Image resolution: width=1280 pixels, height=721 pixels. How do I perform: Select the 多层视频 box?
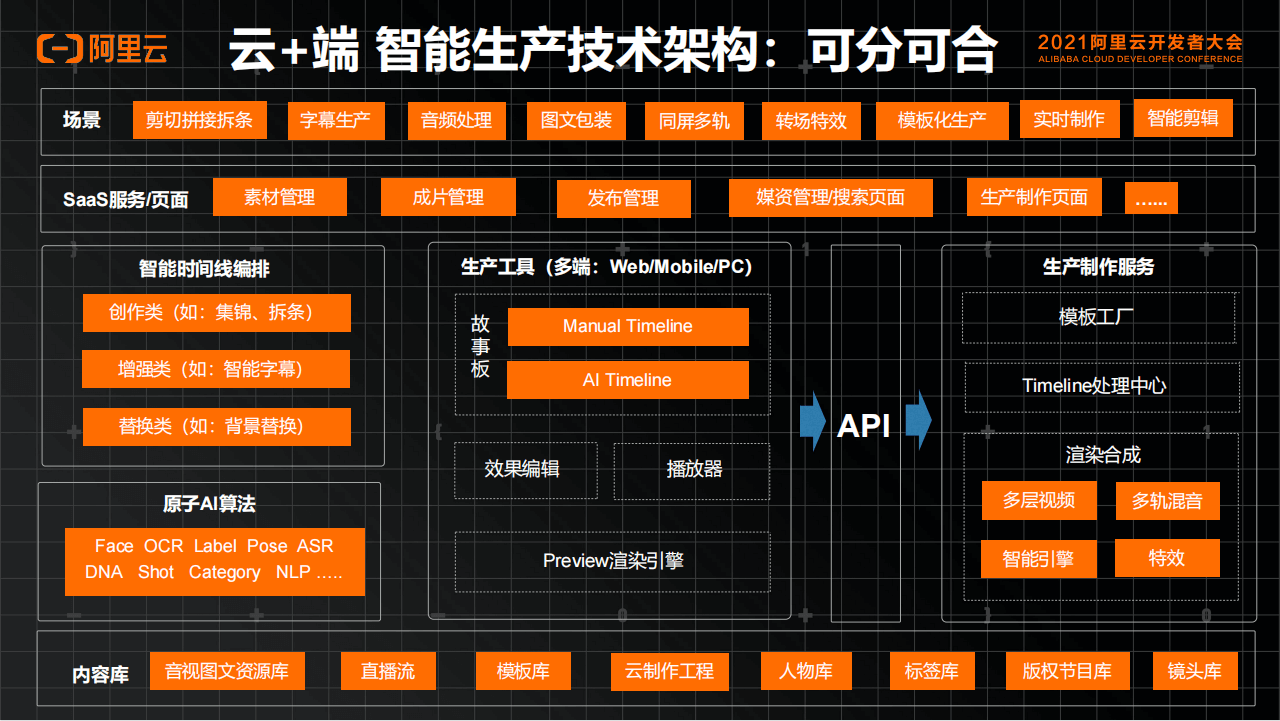1039,501
